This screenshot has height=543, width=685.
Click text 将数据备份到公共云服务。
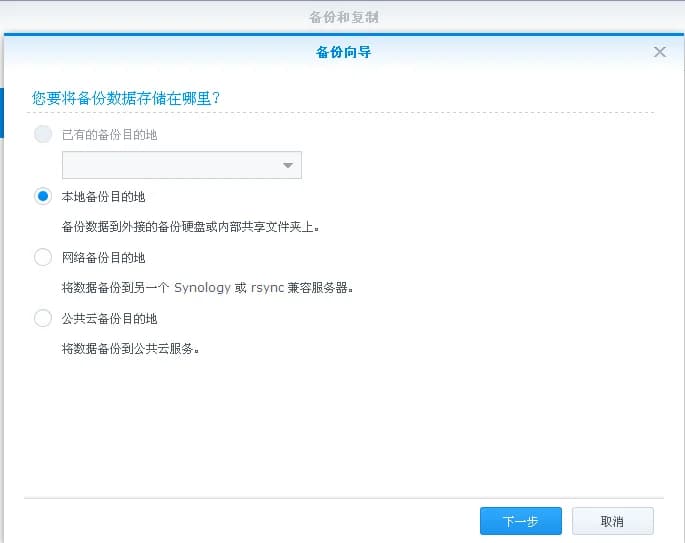[x=130, y=349]
